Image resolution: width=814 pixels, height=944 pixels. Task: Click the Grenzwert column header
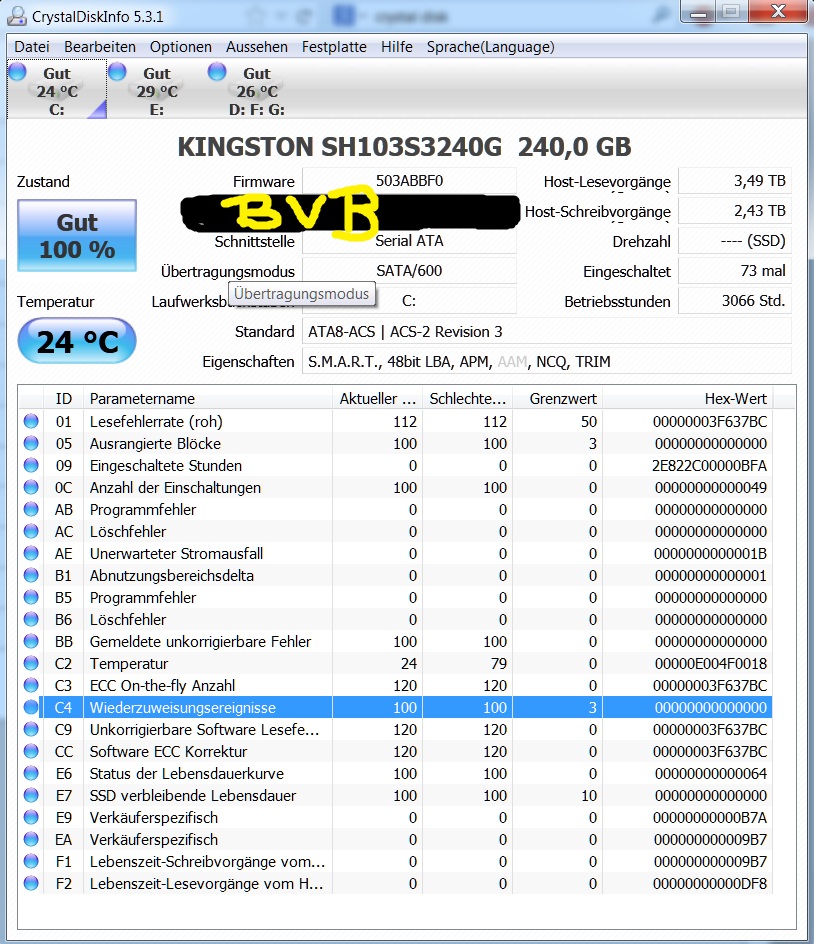558,399
